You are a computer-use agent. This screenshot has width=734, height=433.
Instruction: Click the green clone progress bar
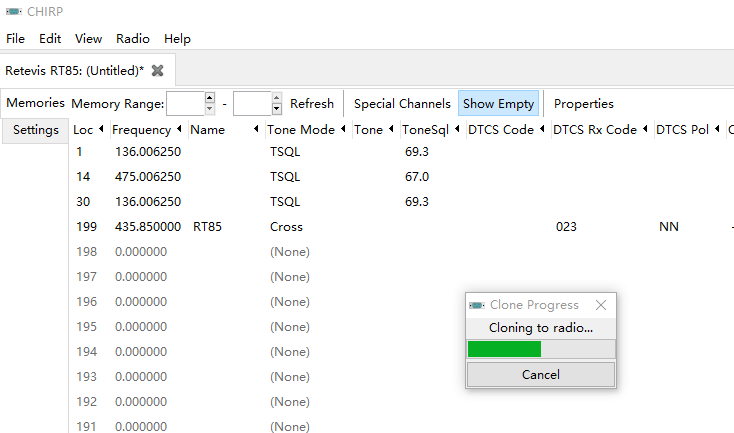pyautogui.click(x=504, y=349)
